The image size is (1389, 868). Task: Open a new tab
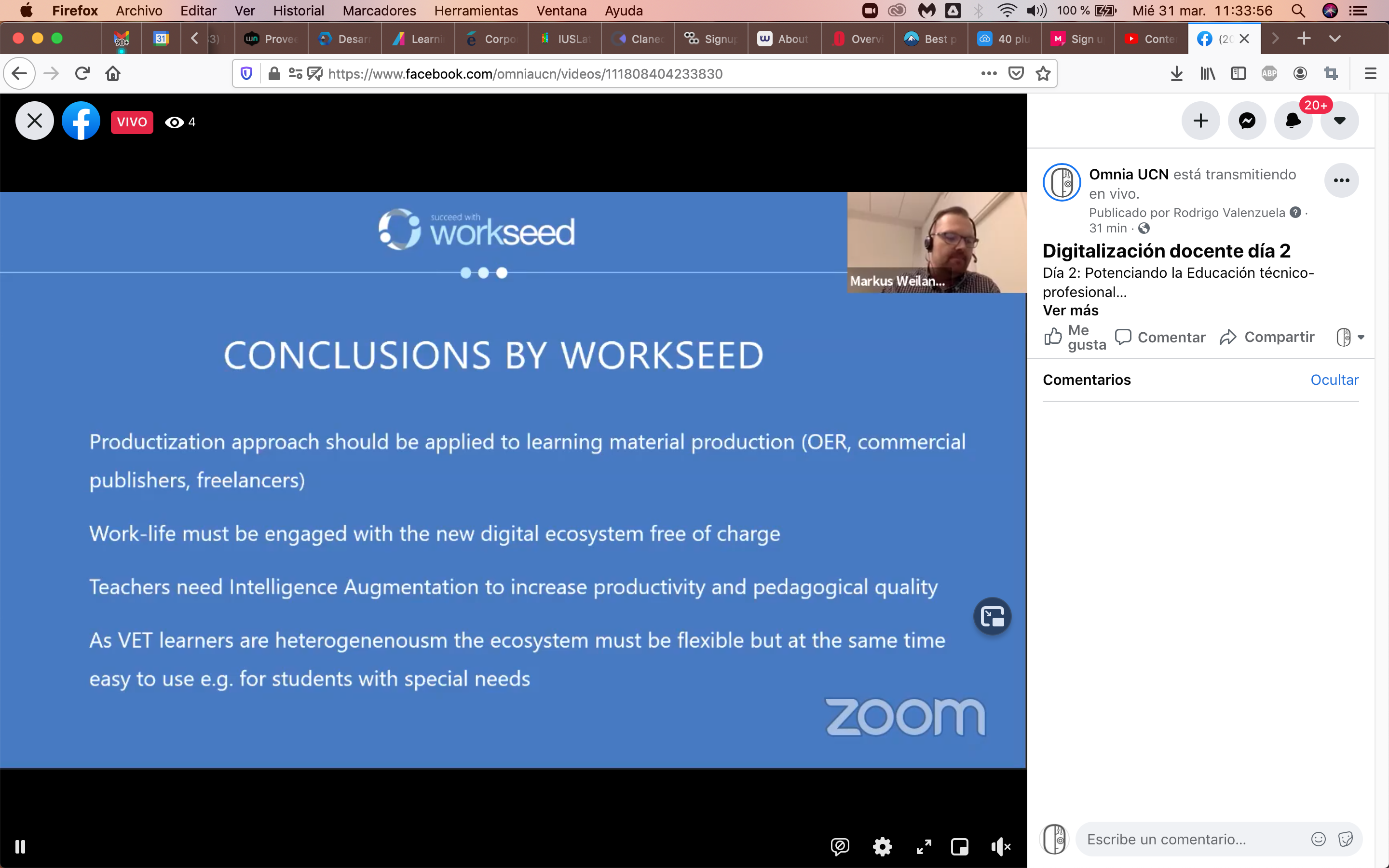[x=1304, y=39]
